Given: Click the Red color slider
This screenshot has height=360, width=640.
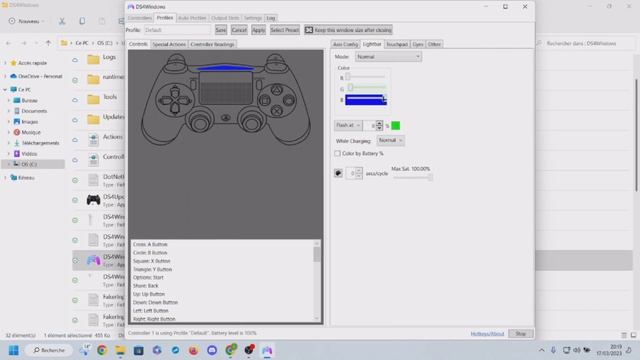Looking at the screenshot, I should (366, 77).
